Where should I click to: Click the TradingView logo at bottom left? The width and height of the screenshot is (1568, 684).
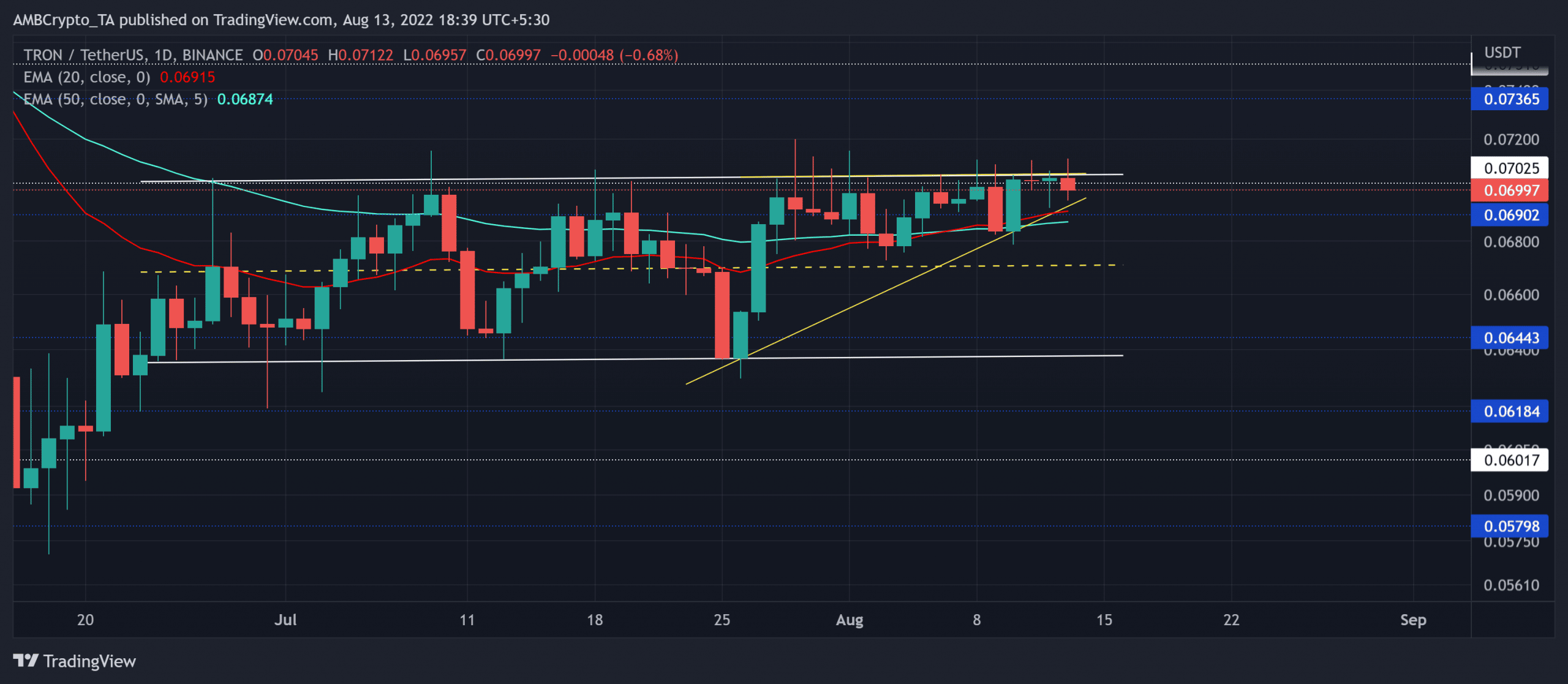click(x=74, y=661)
